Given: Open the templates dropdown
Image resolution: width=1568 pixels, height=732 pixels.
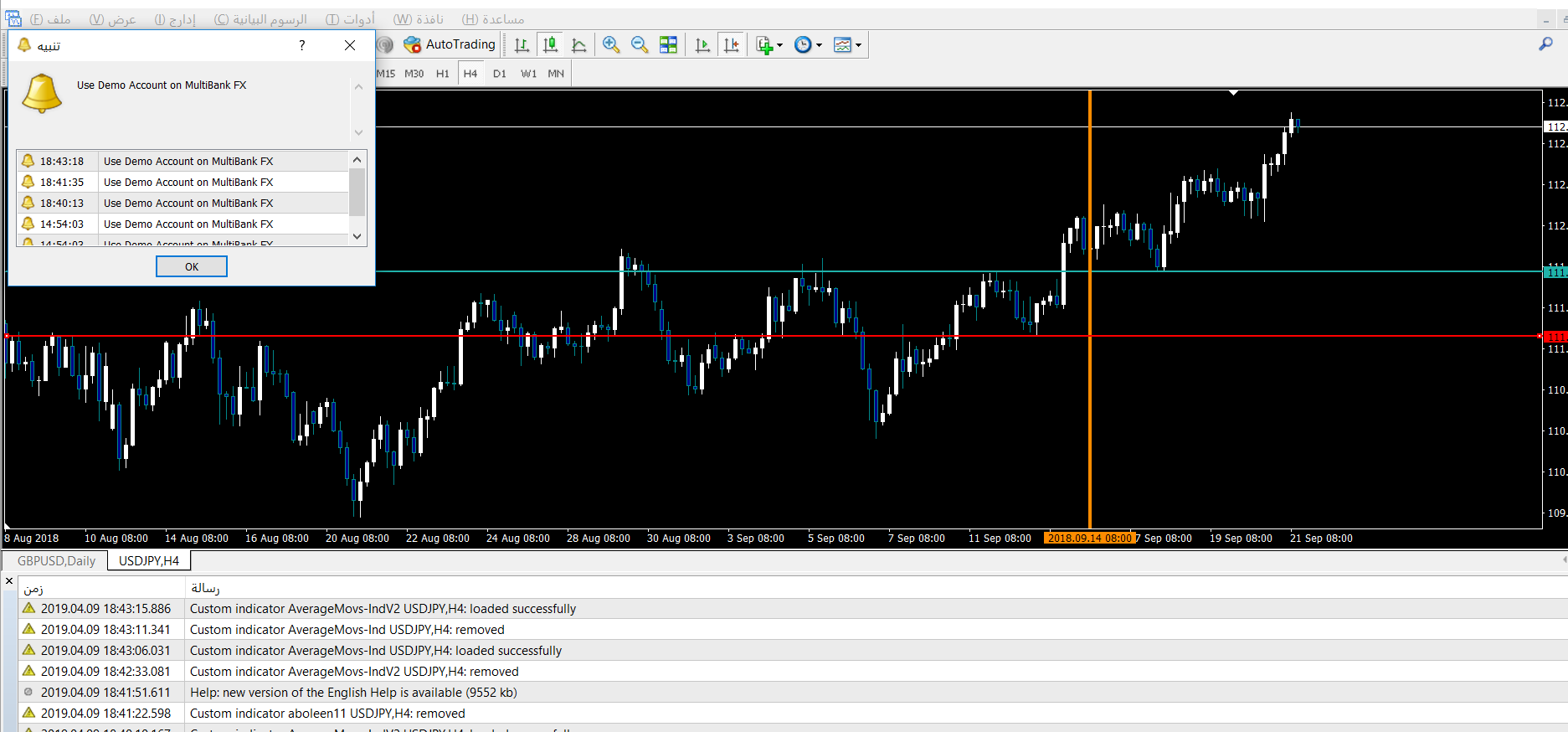Looking at the screenshot, I should coord(847,45).
